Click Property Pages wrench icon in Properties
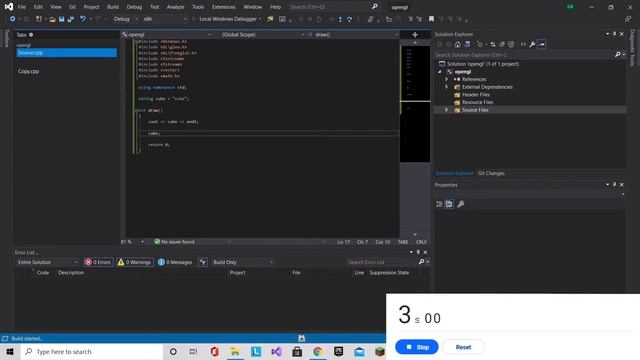The width and height of the screenshot is (640, 360). pos(460,204)
